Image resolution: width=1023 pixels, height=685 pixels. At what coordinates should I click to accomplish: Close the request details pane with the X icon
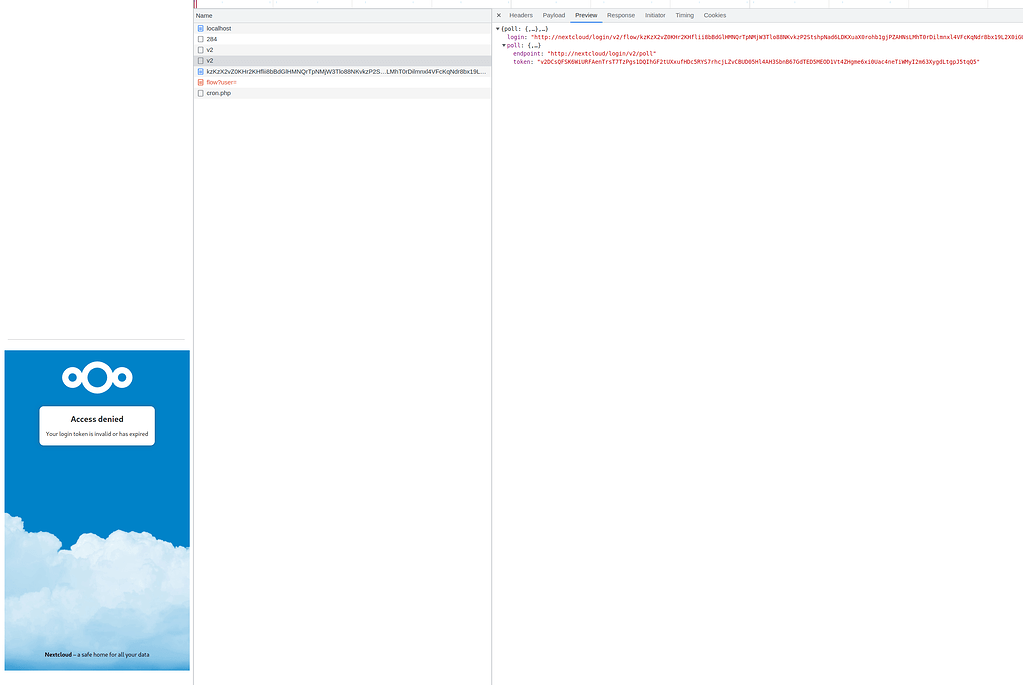(498, 15)
